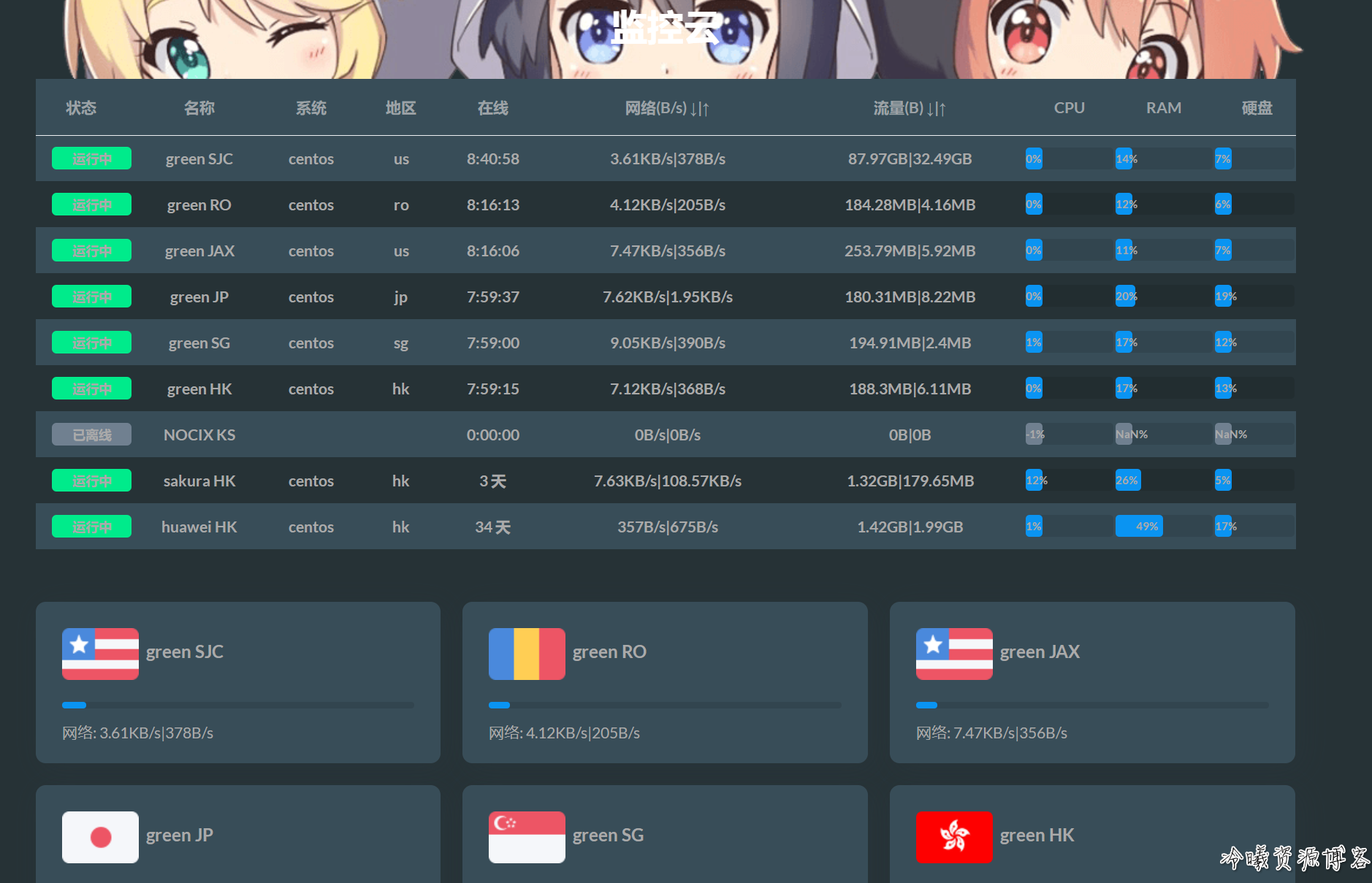1372x883 pixels.
Task: Click network value 7.62KB/s|1.95KB/s
Action: pos(668,297)
